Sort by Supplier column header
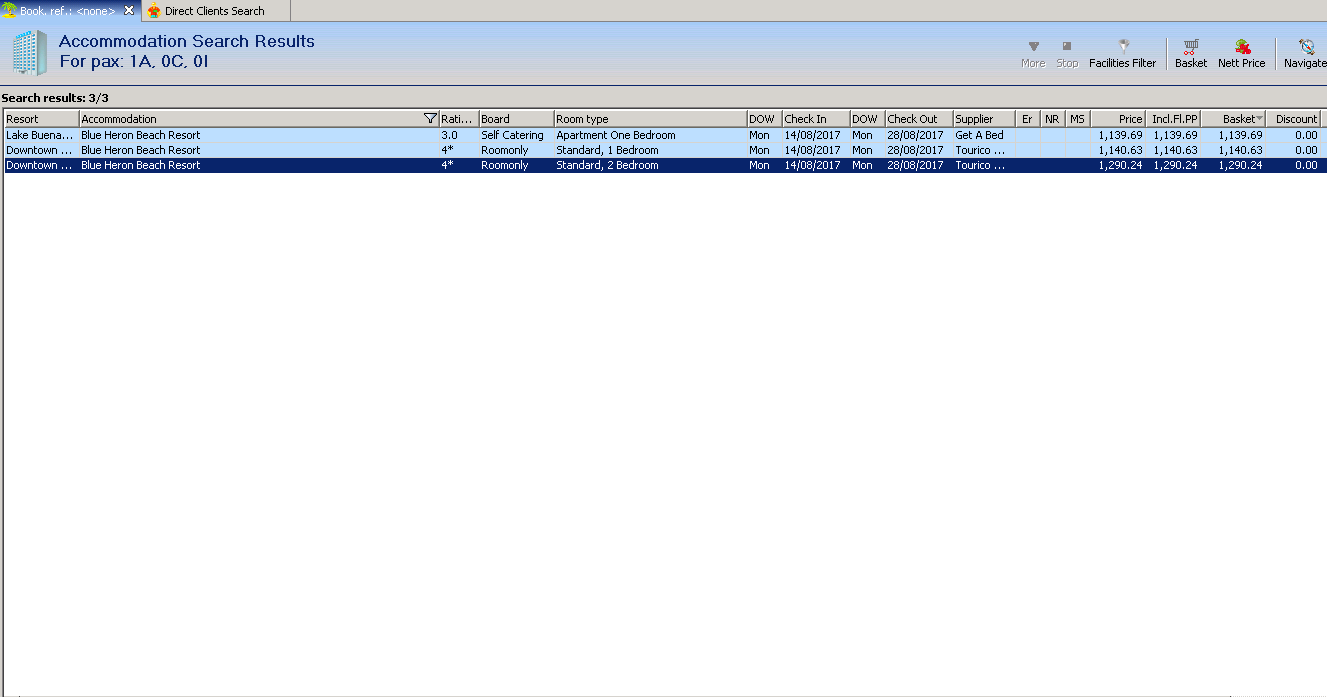This screenshot has width=1327, height=697. point(984,119)
